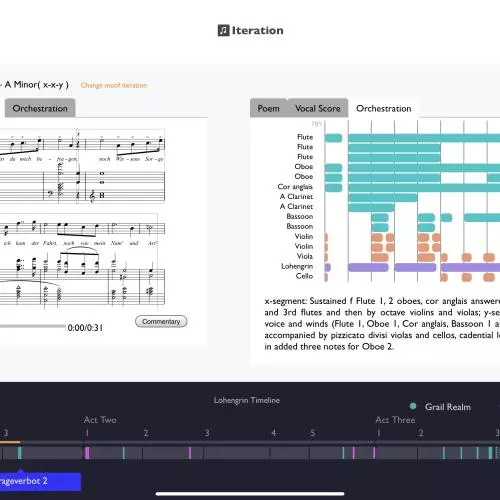
Task: Click the first A Clarinet row label
Action: [296, 196]
